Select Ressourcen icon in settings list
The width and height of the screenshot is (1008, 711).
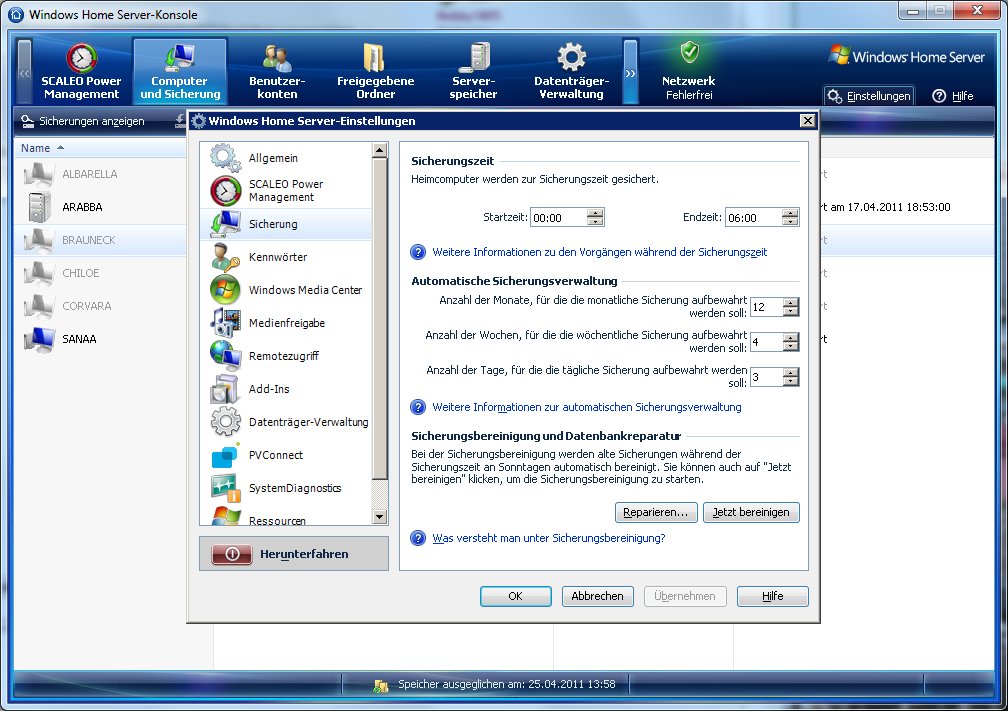(x=226, y=516)
